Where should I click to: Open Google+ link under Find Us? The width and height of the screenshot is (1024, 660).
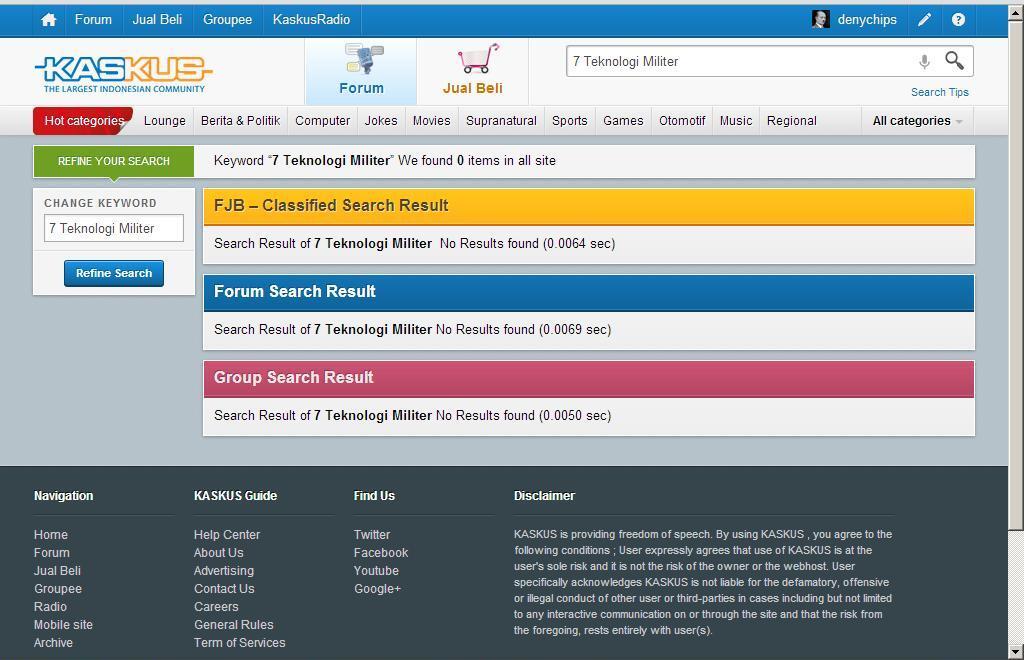coord(377,589)
